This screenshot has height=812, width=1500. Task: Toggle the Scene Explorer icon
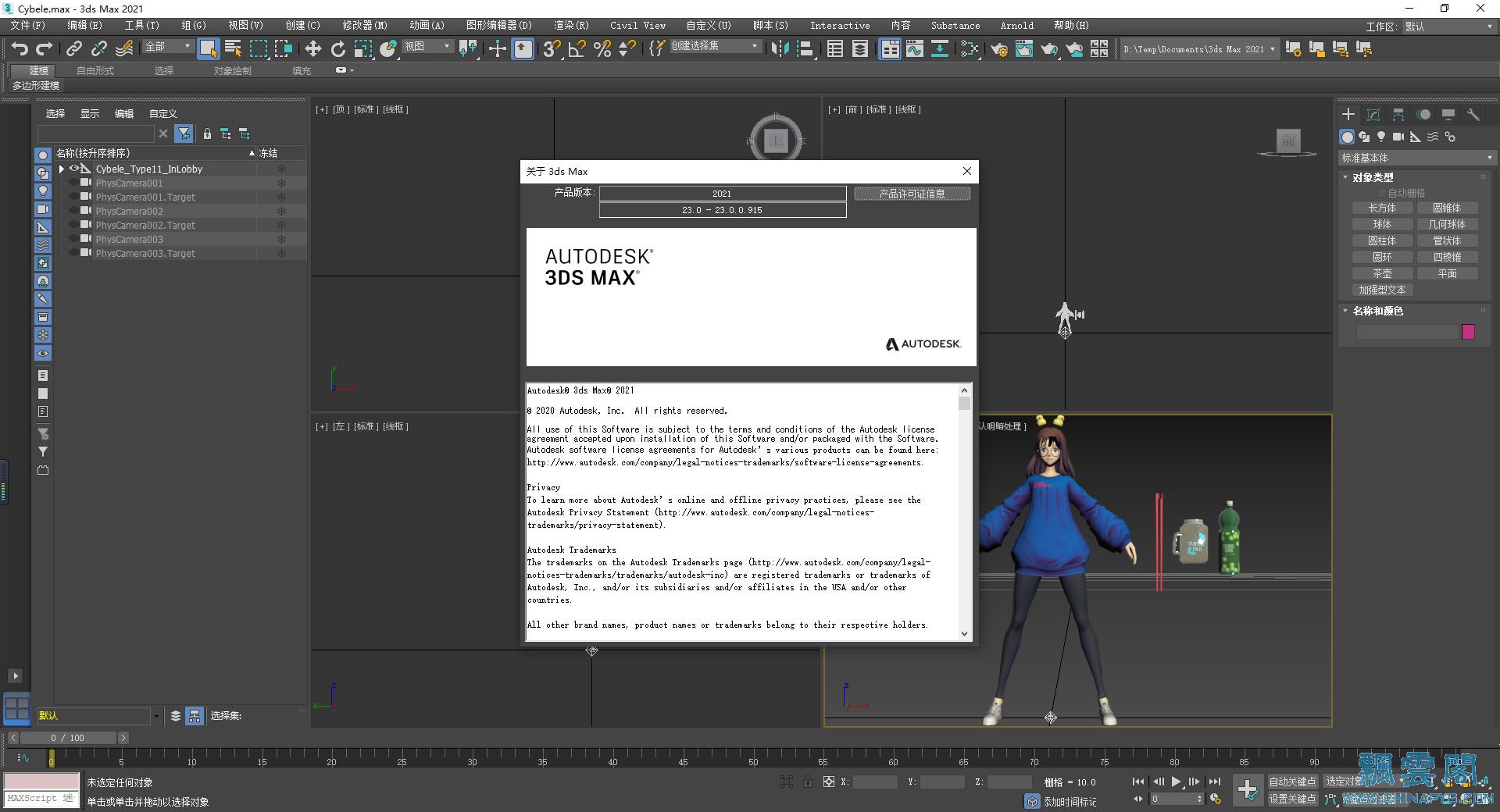(835, 48)
